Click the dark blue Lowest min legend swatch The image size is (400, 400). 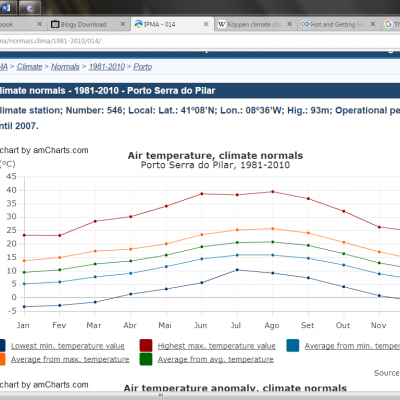coord(2,346)
